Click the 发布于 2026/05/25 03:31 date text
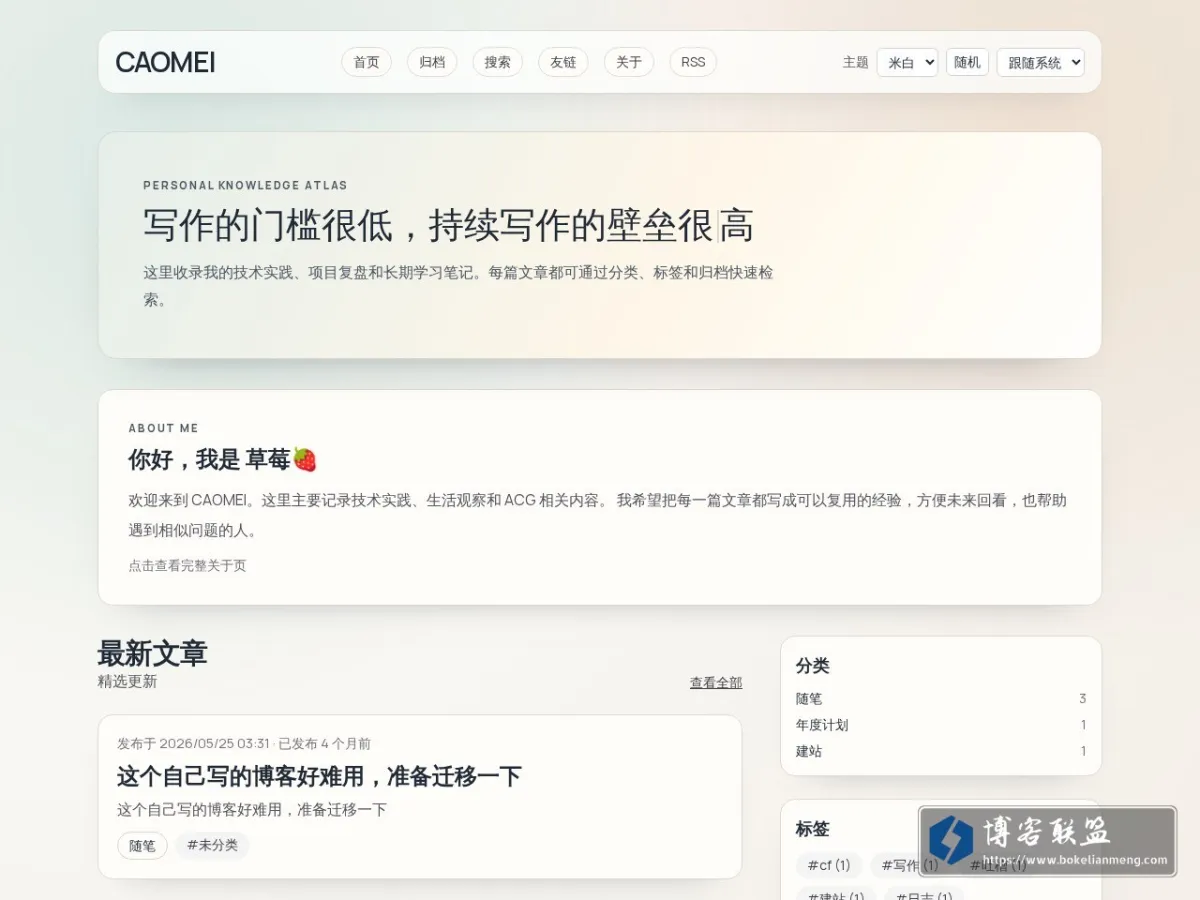 (x=193, y=744)
